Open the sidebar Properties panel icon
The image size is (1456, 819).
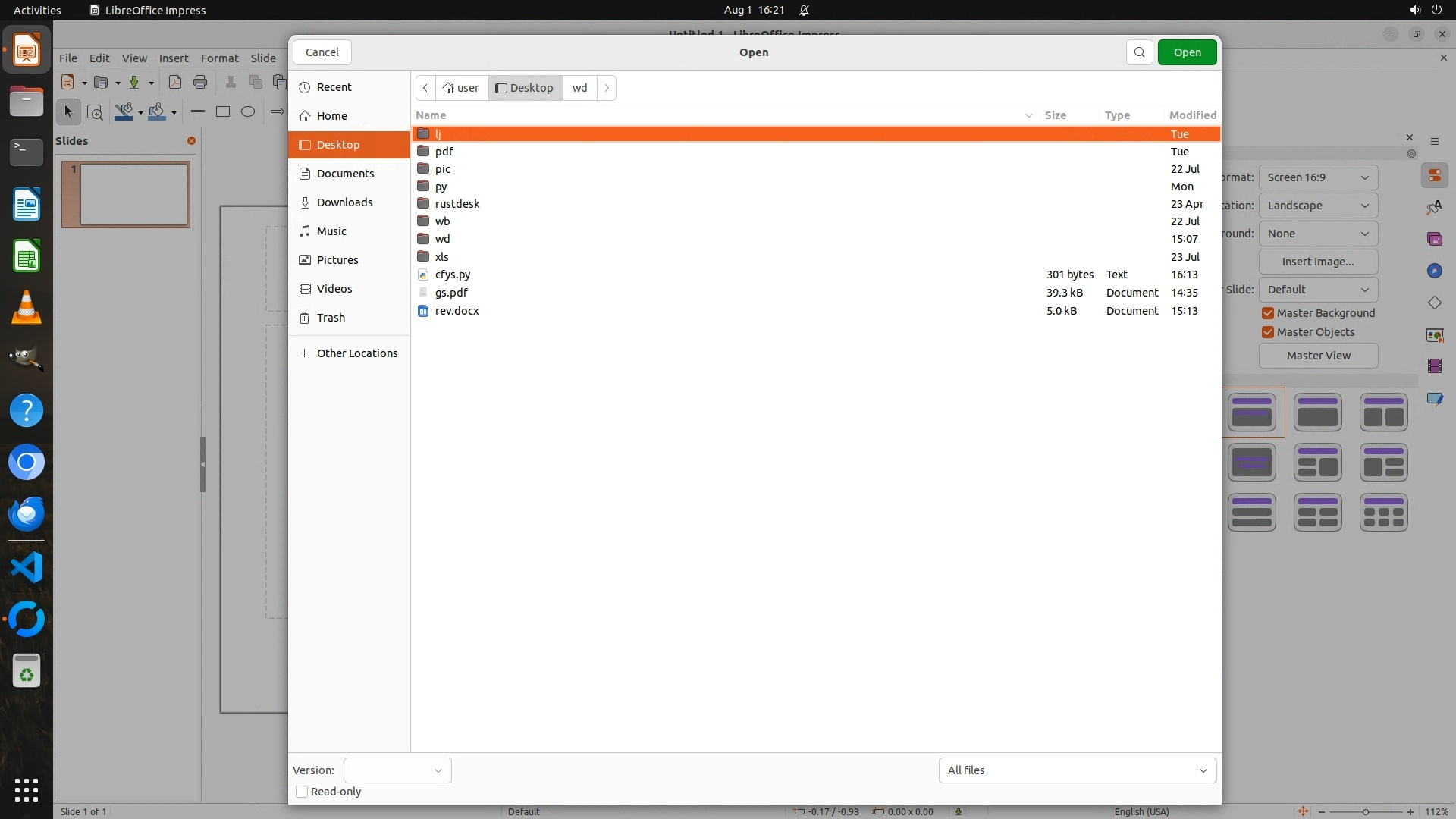pos(1434,176)
